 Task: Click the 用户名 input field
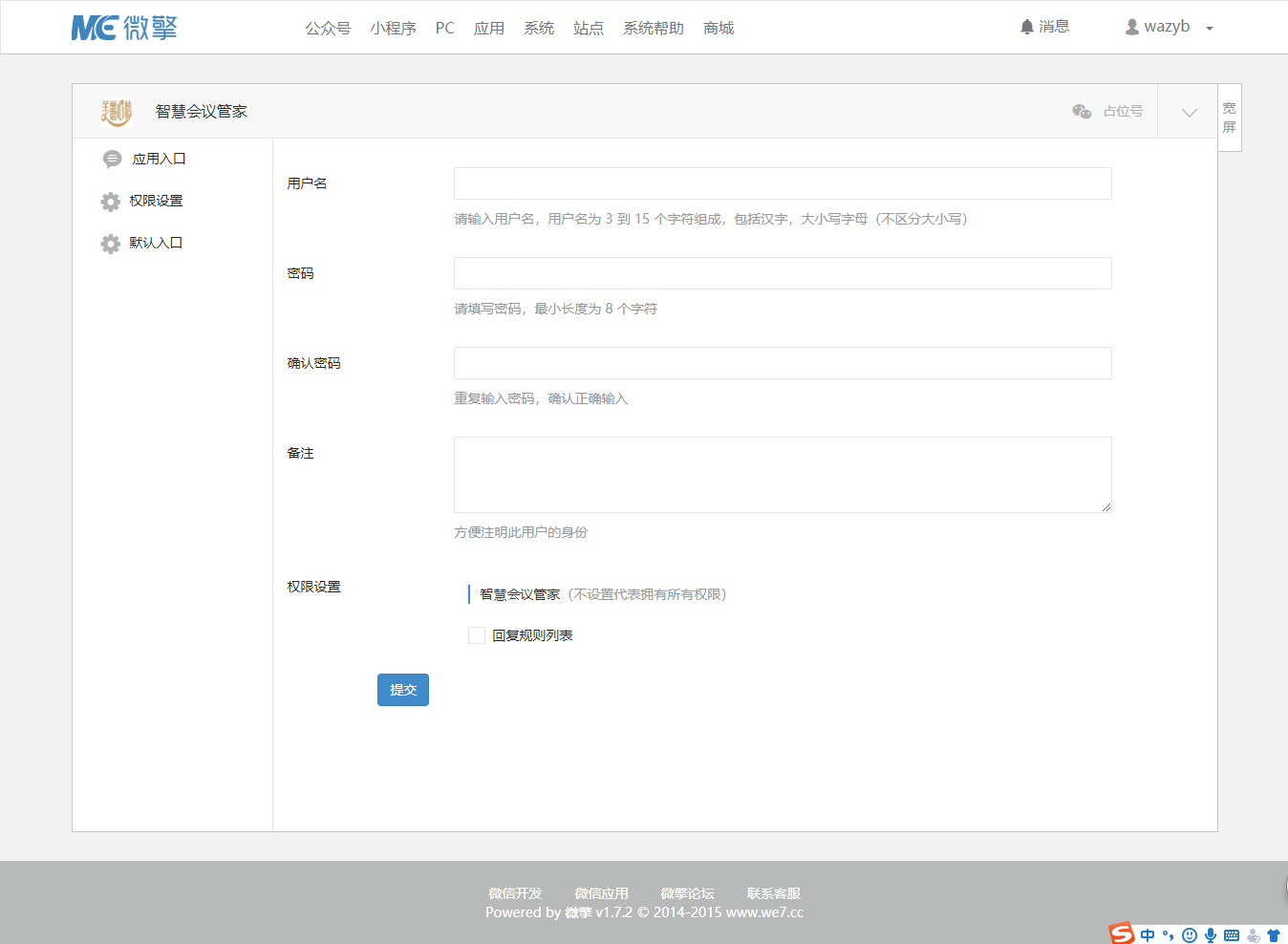tap(783, 183)
